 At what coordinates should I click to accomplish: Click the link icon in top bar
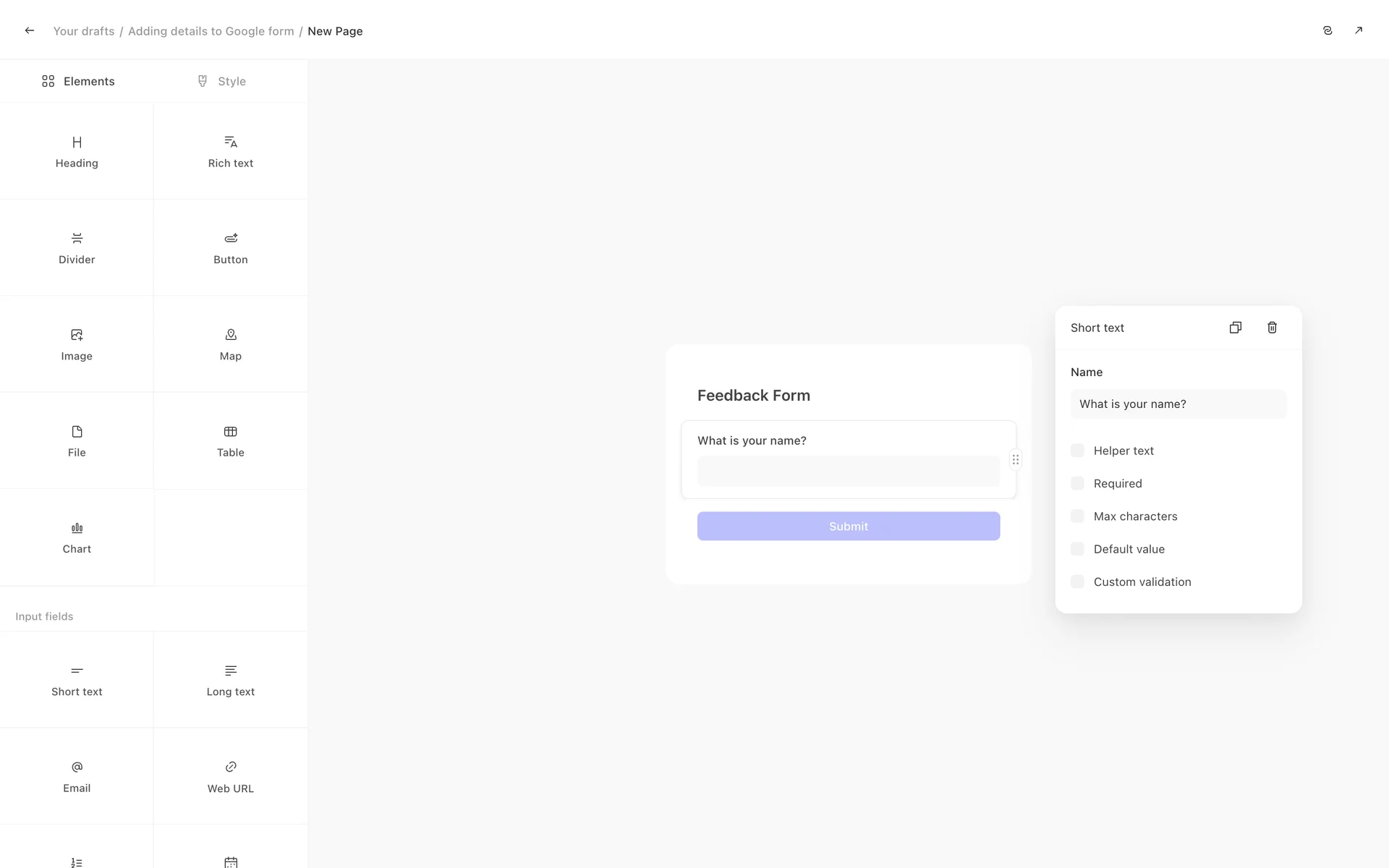coord(1327,30)
